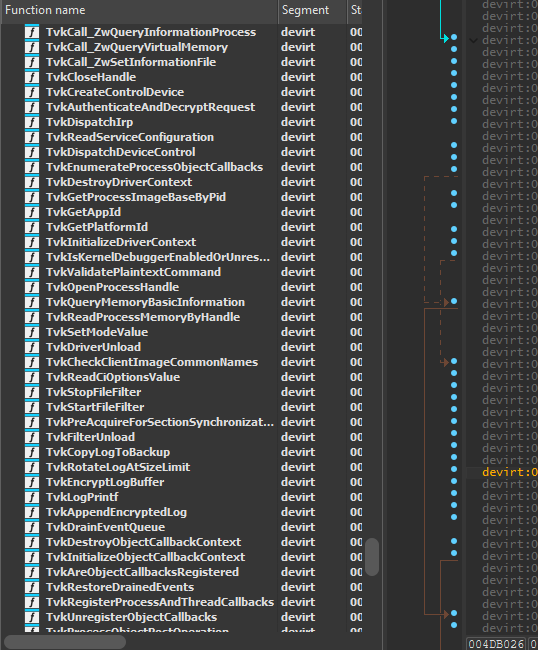Click the 004DB026 address field
This screenshot has height=650, width=538.
(x=496, y=644)
